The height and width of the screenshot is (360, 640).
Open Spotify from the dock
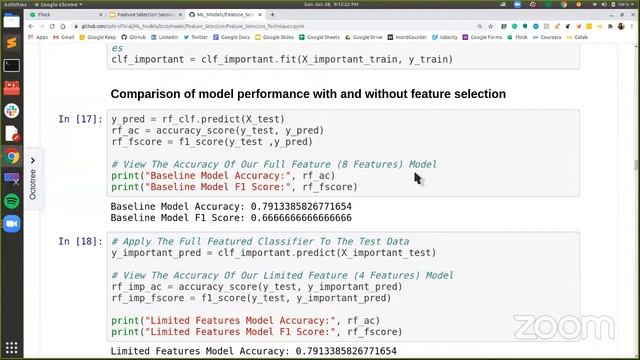[x=11, y=201]
